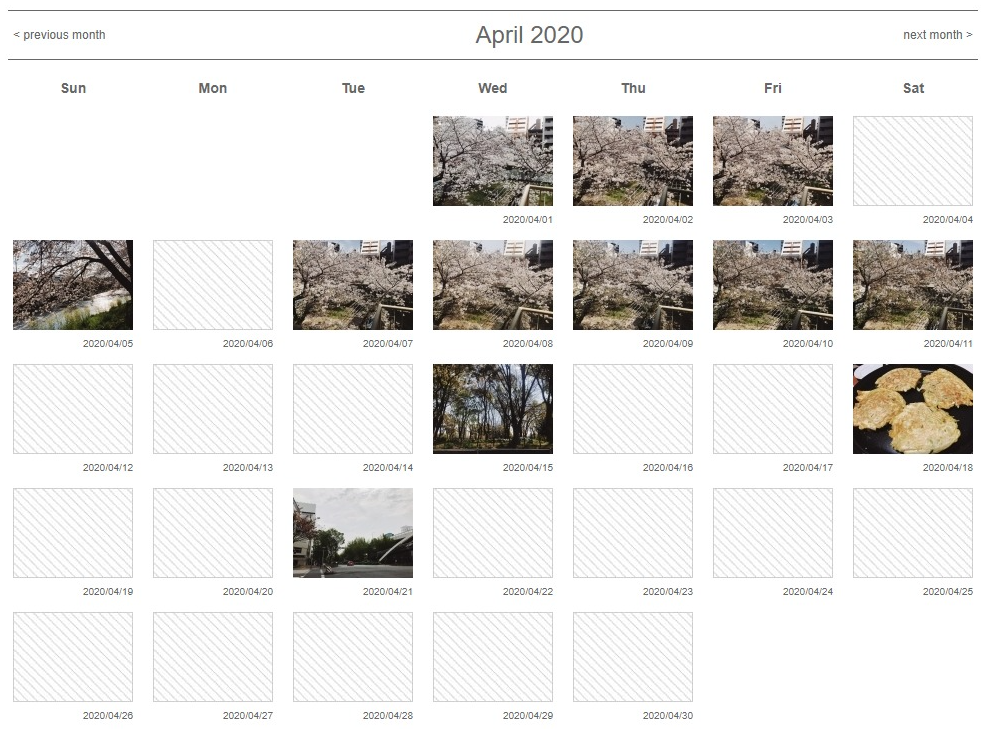Open the photo dated 2020/04/11
Image resolution: width=988 pixels, height=729 pixels.
point(912,285)
